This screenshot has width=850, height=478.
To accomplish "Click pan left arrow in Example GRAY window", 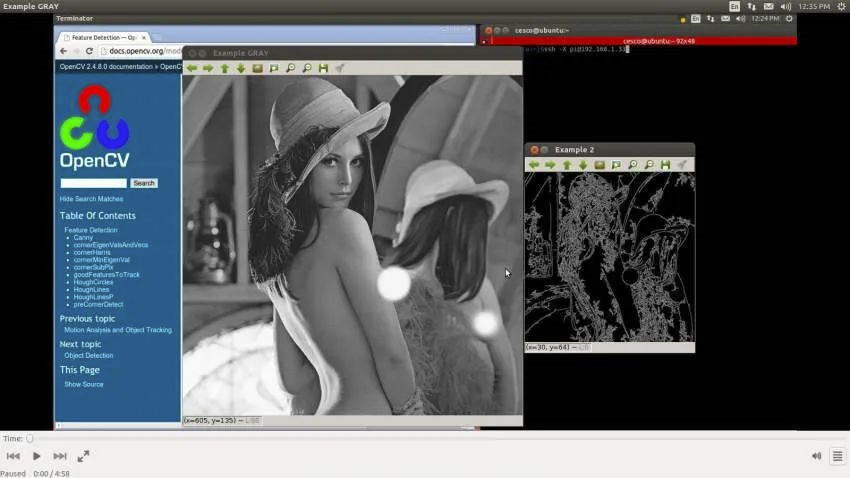I will pos(192,68).
